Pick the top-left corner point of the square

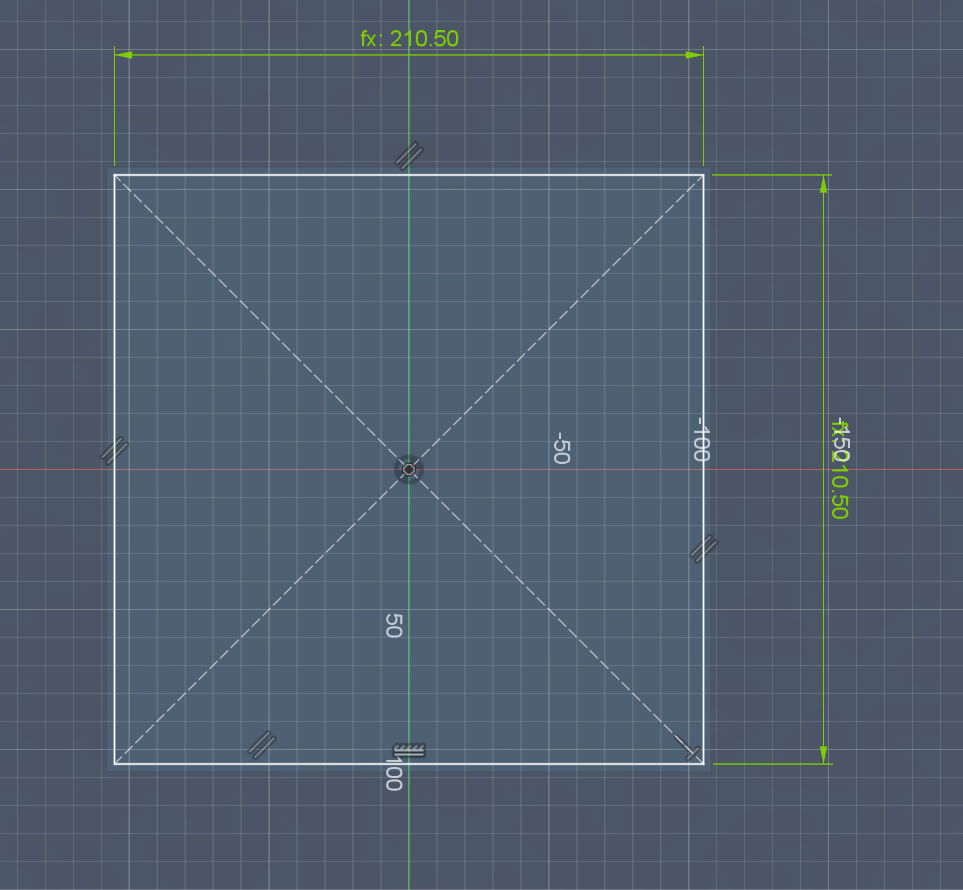114,175
